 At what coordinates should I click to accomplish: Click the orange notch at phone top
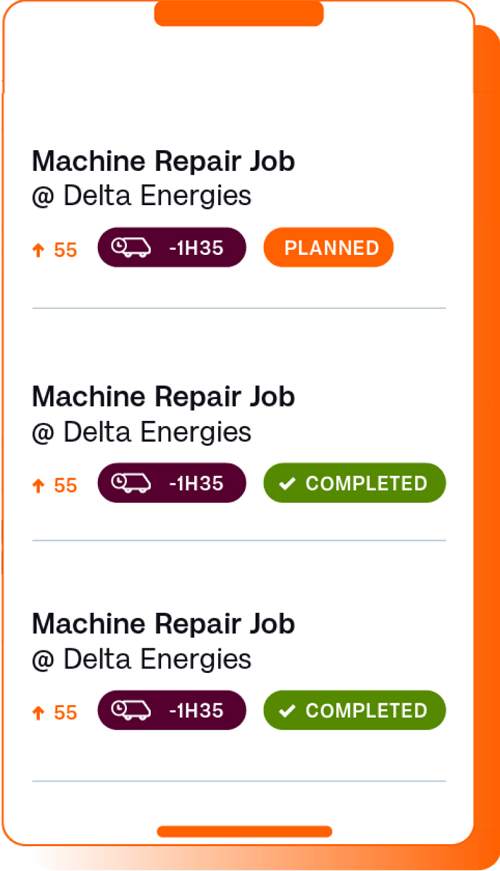click(239, 13)
